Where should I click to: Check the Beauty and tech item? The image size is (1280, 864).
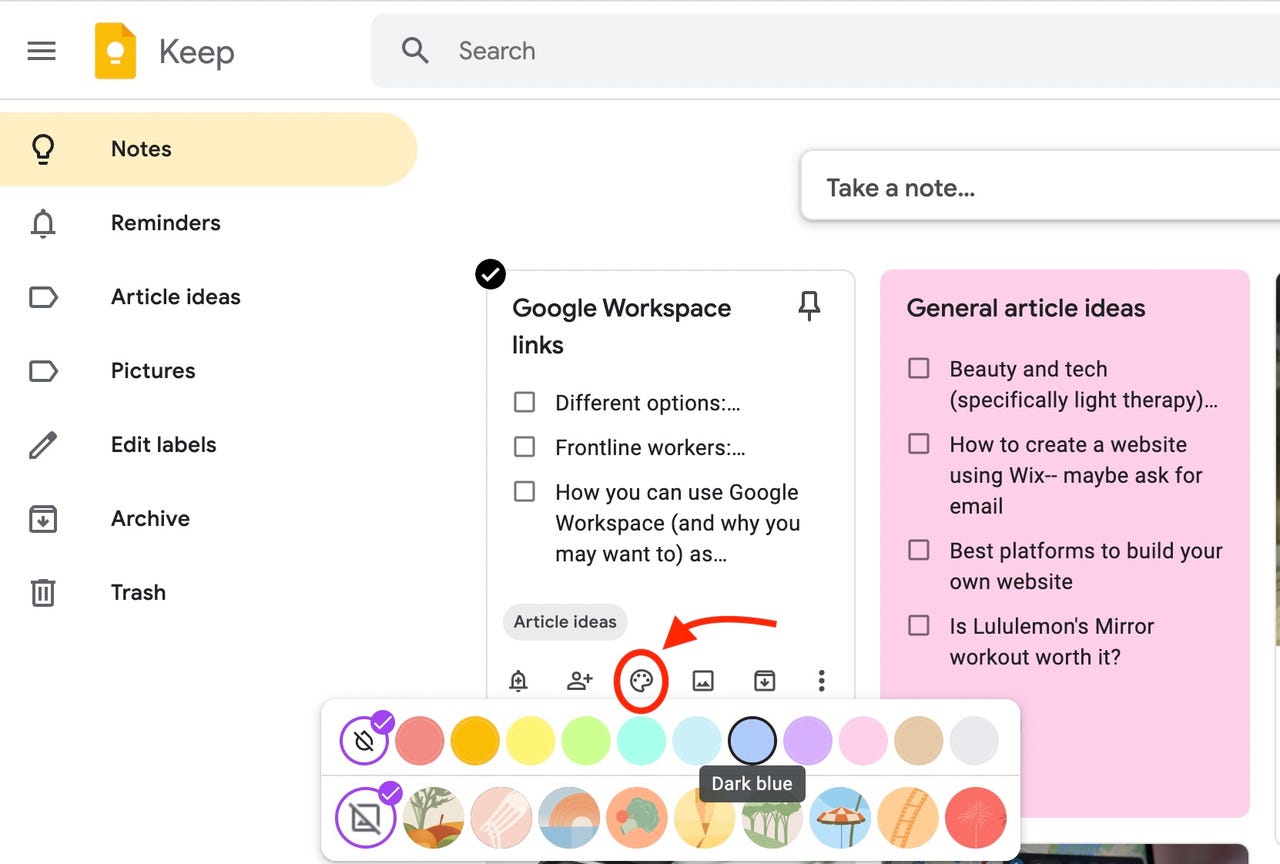[918, 368]
